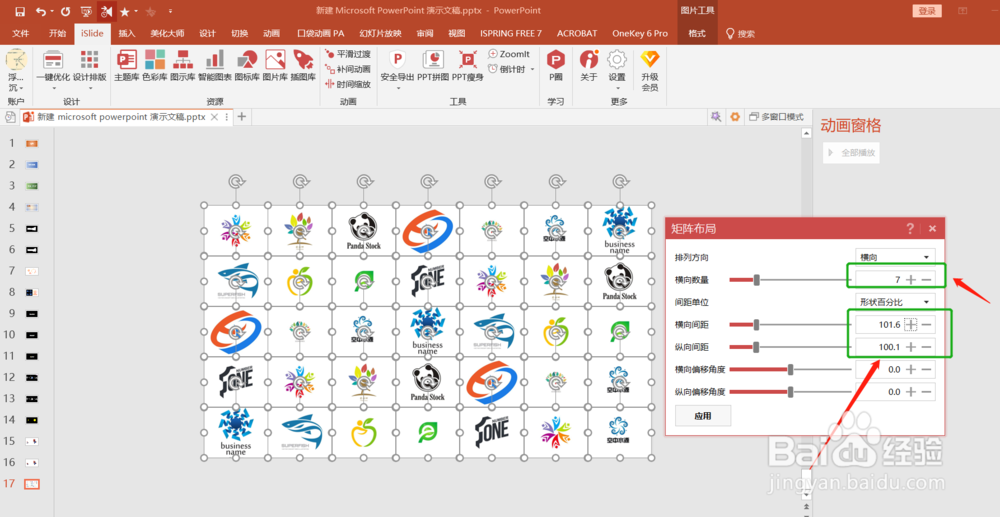Image resolution: width=1000 pixels, height=517 pixels.
Task: Open the 文件 File tab
Action: point(20,33)
